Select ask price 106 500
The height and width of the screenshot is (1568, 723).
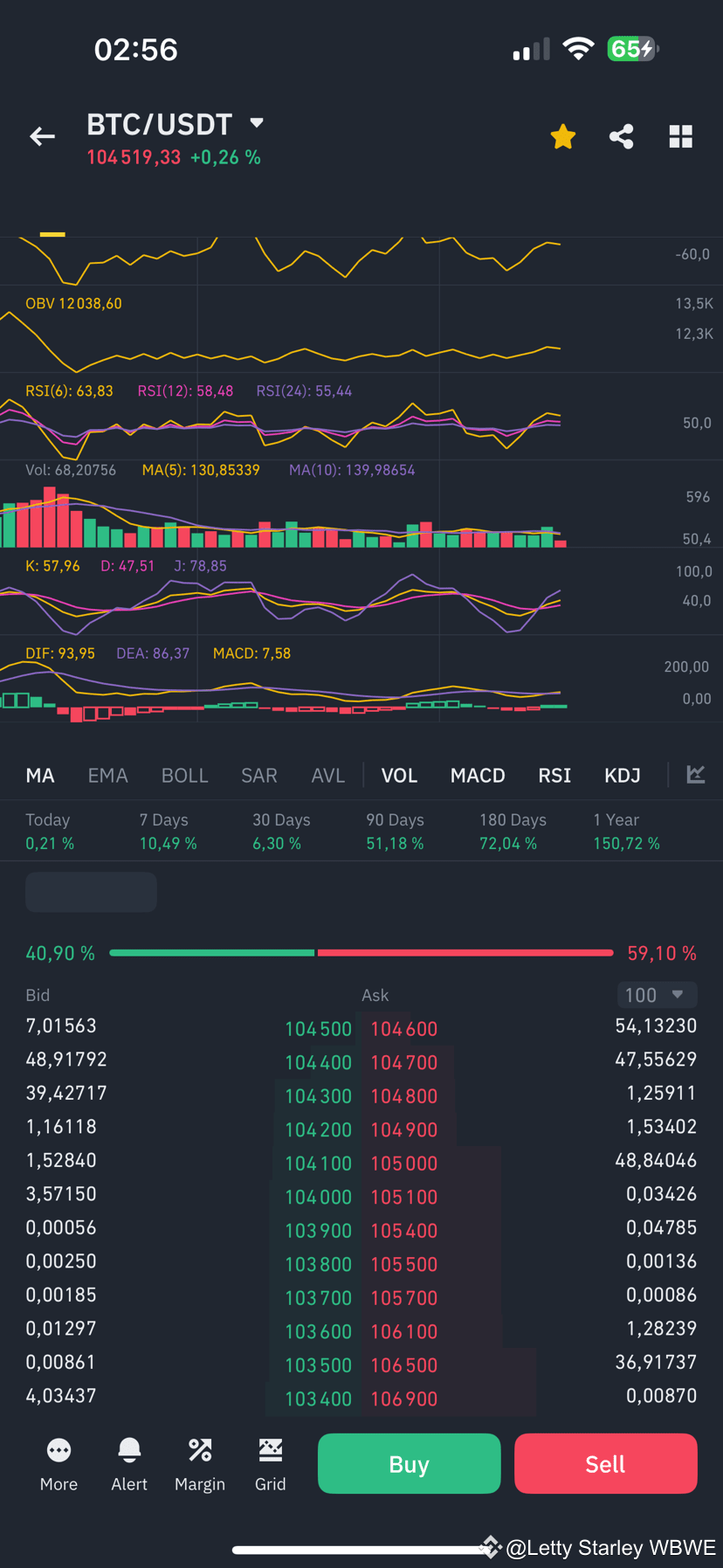click(404, 1365)
